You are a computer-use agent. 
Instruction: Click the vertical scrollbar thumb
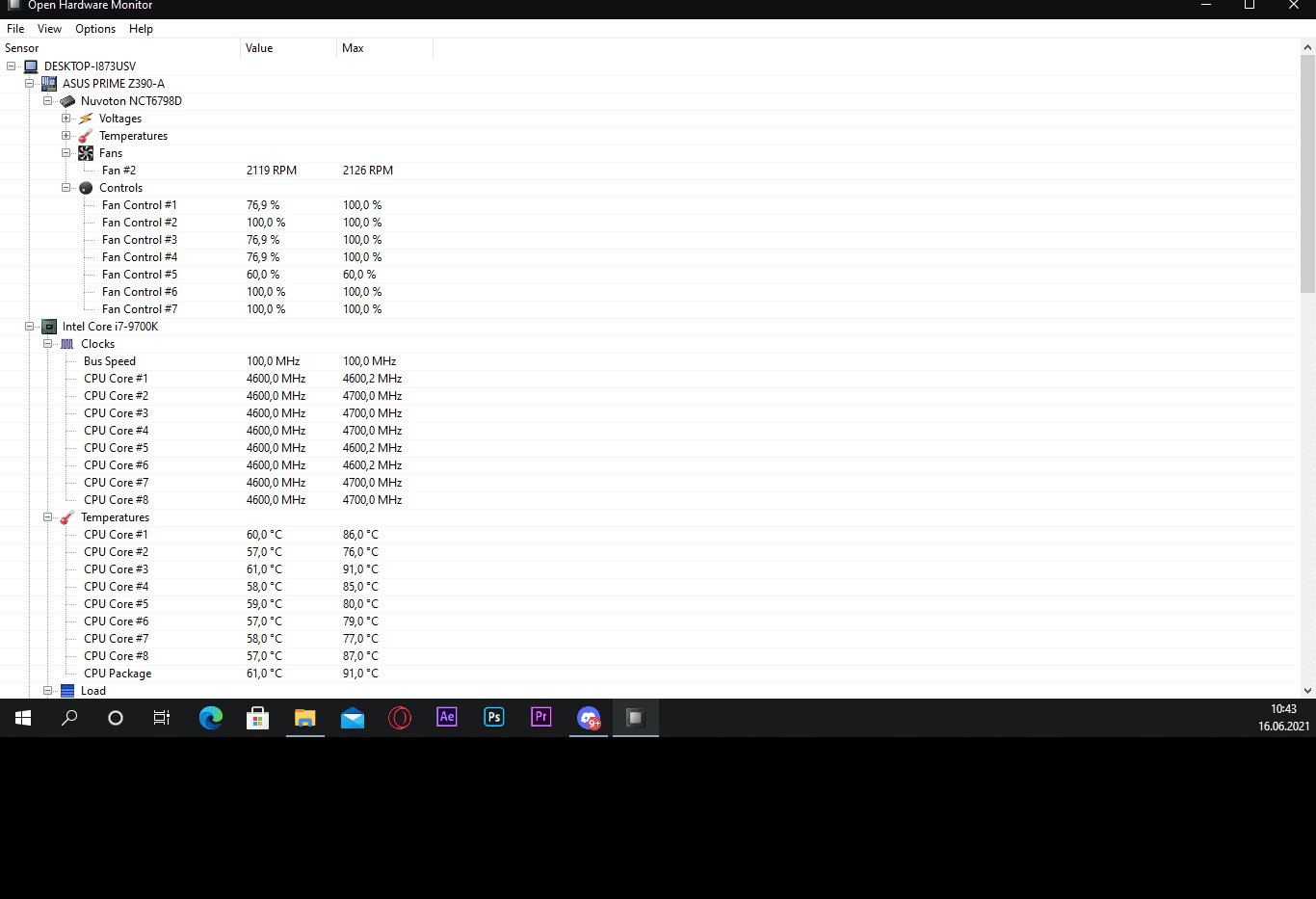click(x=1307, y=173)
